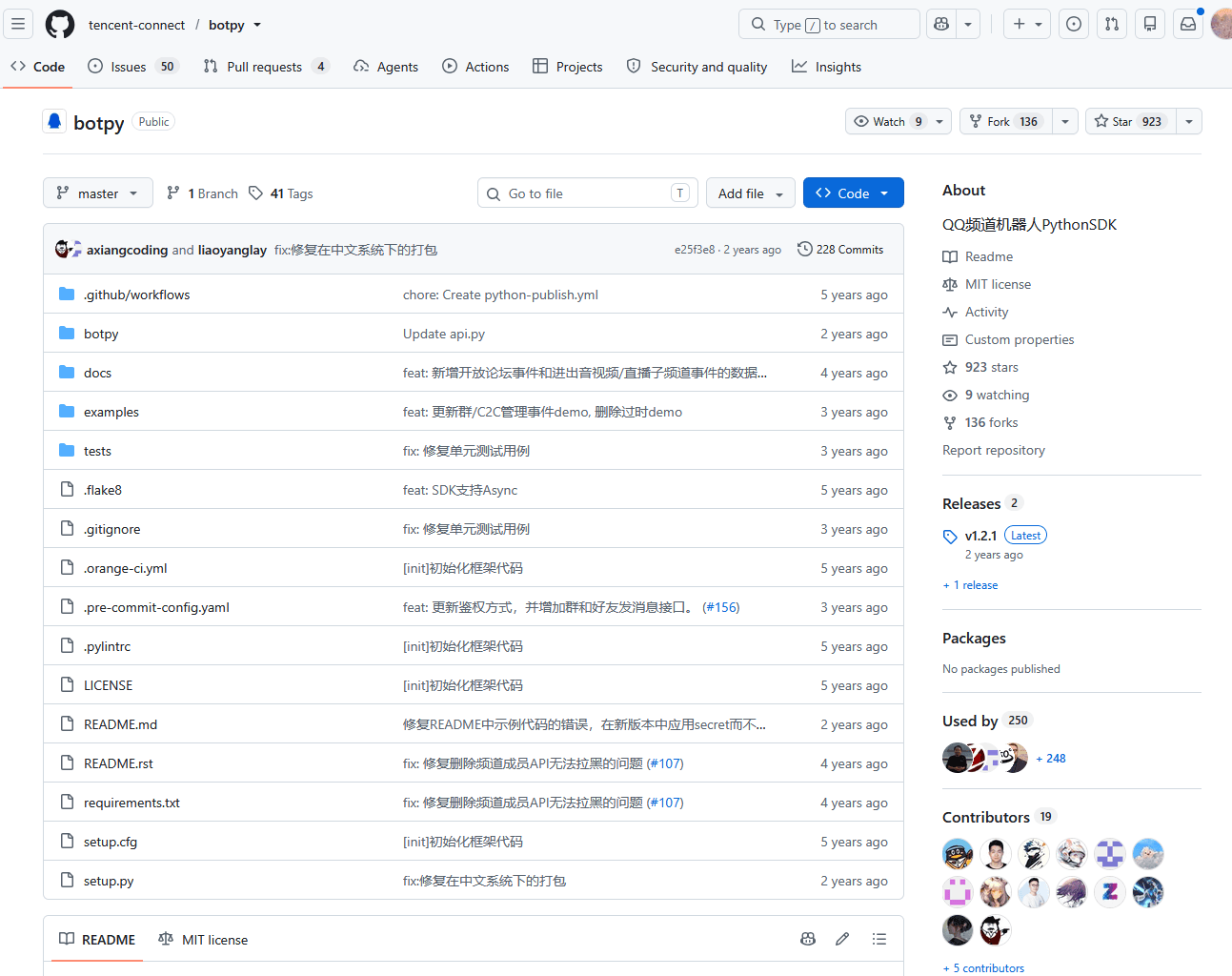This screenshot has width=1232, height=976.
Task: Open the Actions tab
Action: click(x=475, y=67)
